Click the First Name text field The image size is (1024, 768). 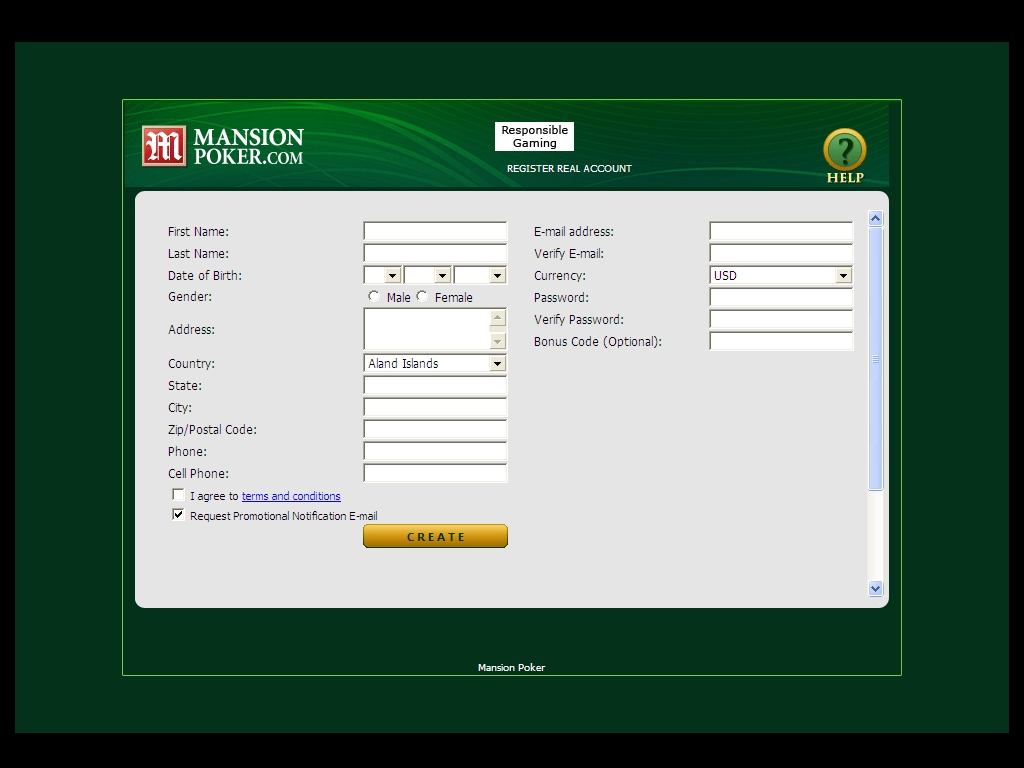click(x=435, y=232)
